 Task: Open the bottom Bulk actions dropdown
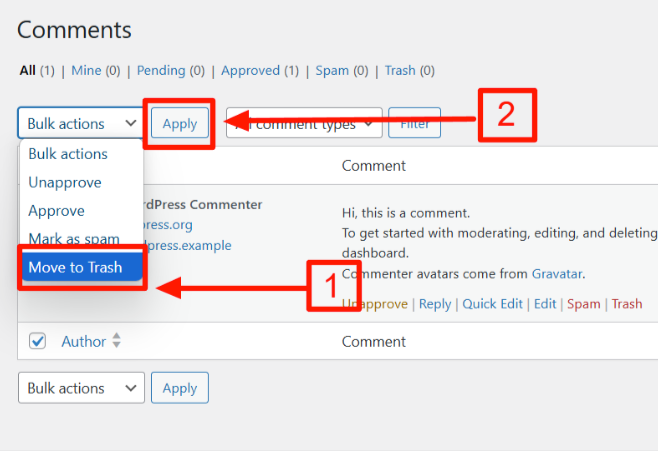81,388
